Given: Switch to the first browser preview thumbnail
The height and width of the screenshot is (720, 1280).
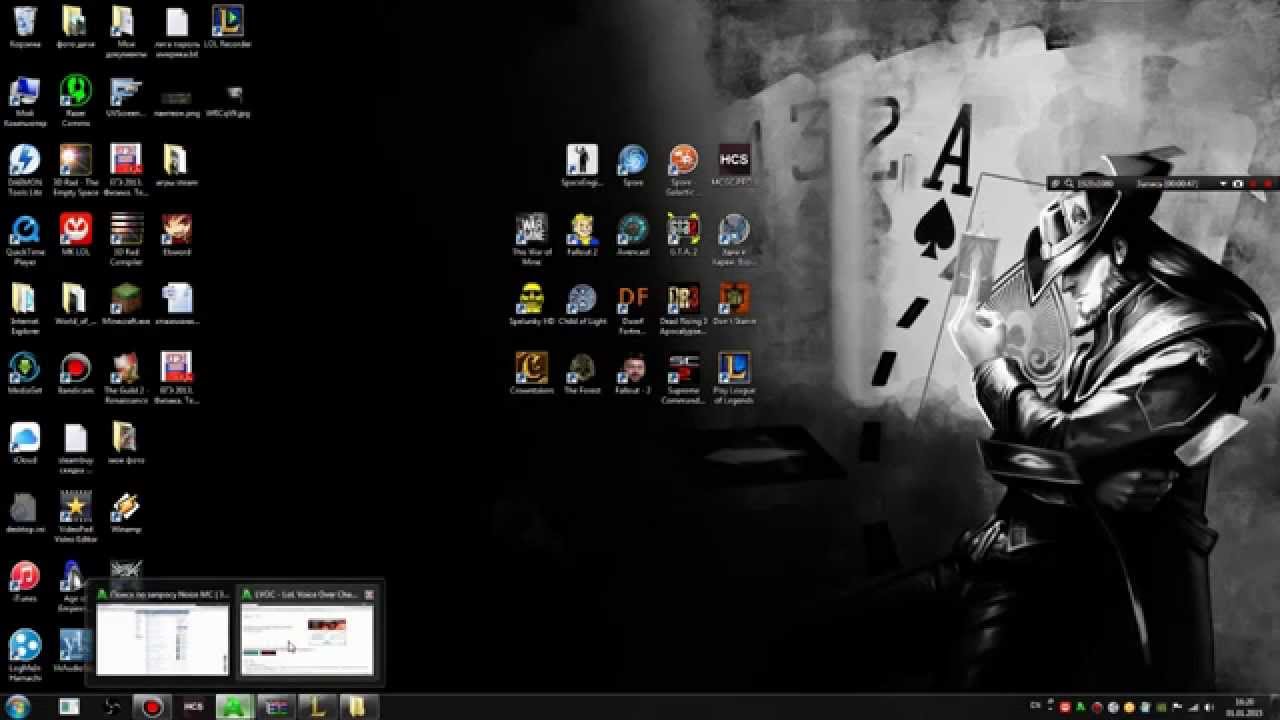Looking at the screenshot, I should (x=162, y=640).
